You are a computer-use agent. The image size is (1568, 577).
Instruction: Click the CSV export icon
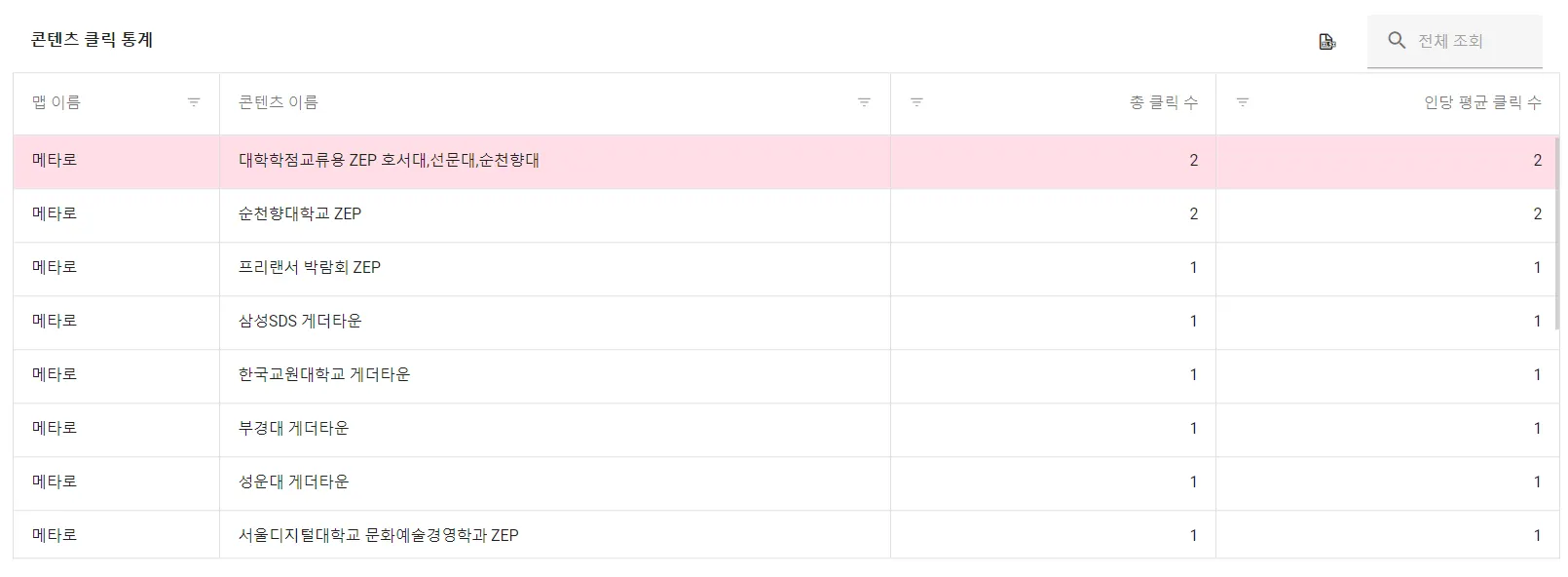1326,42
